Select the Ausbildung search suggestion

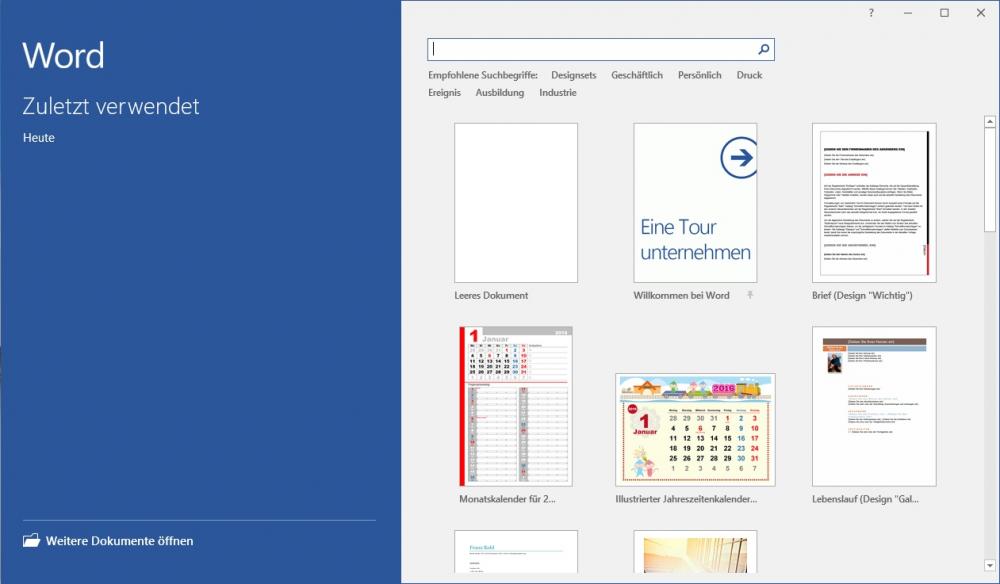(x=500, y=92)
